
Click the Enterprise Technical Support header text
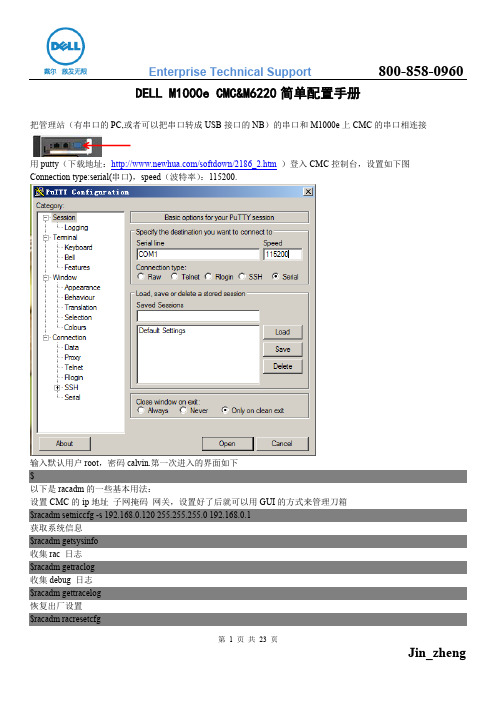(230, 72)
